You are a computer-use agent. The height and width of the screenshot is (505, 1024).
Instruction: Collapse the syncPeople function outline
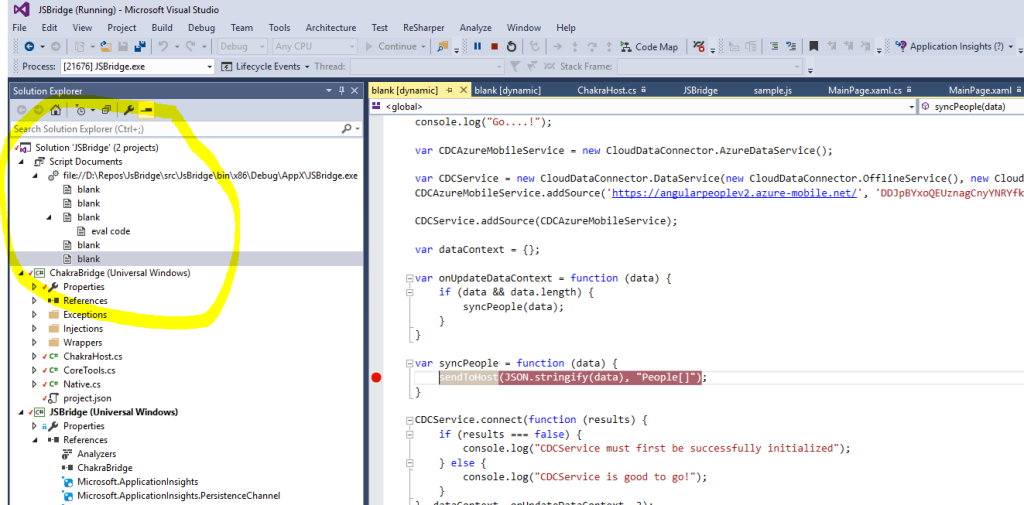(409, 363)
